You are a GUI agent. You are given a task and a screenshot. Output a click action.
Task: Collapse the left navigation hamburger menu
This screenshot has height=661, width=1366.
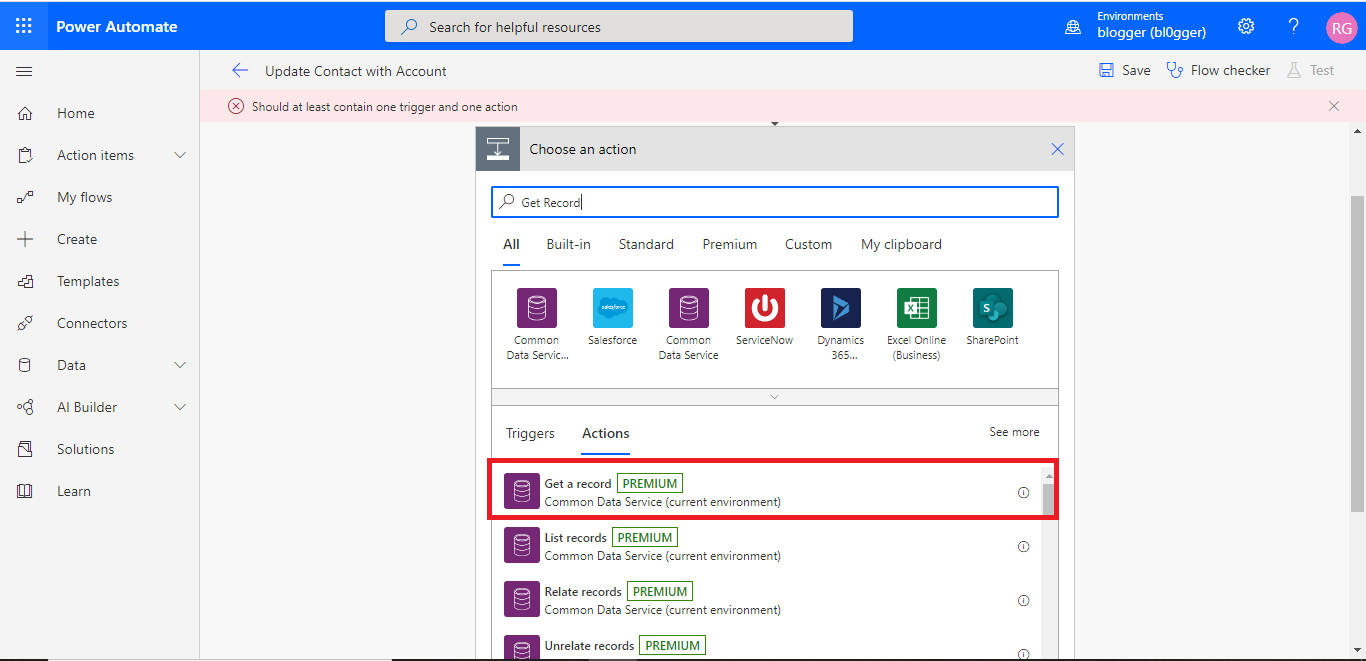tap(25, 71)
